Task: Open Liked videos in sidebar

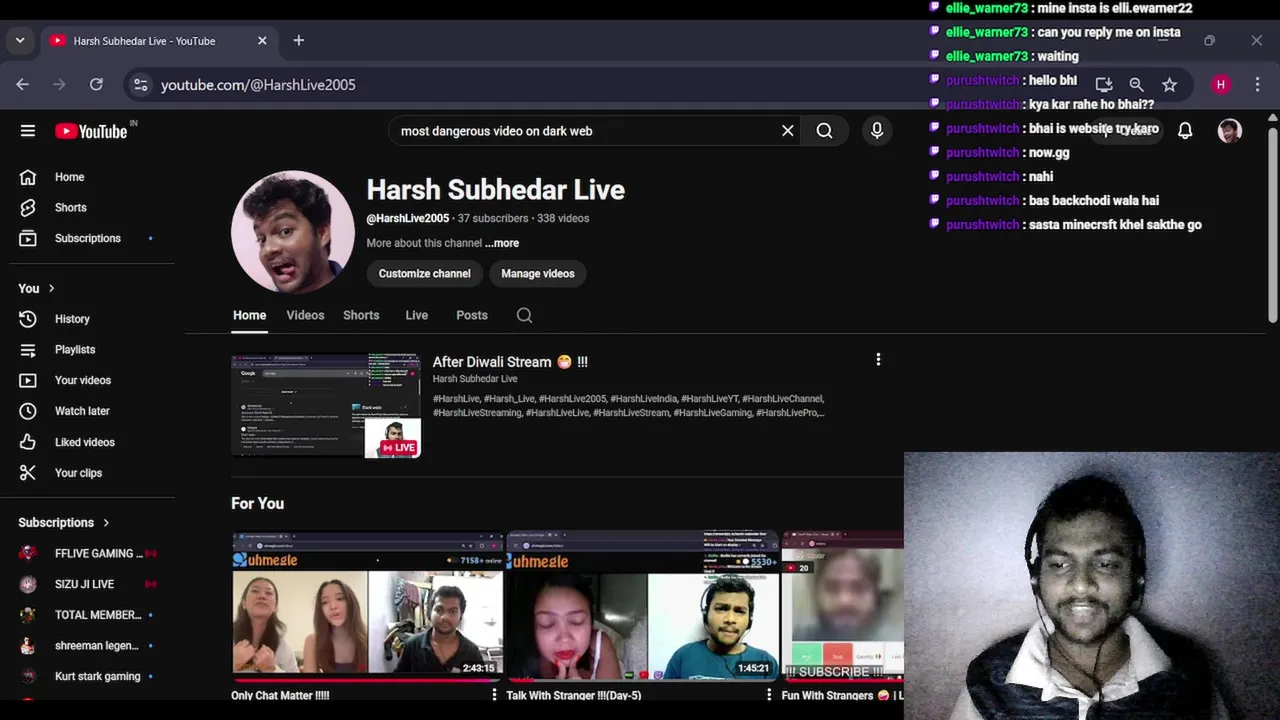Action: click(87, 442)
